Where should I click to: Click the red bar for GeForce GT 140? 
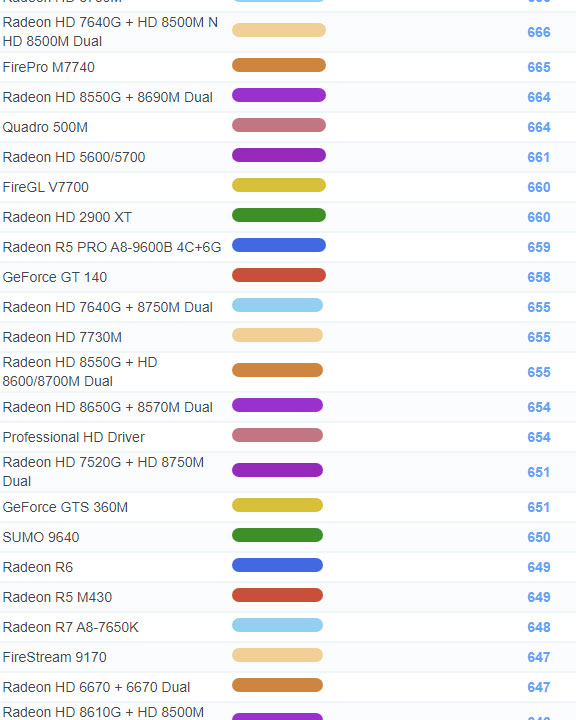[x=279, y=275]
